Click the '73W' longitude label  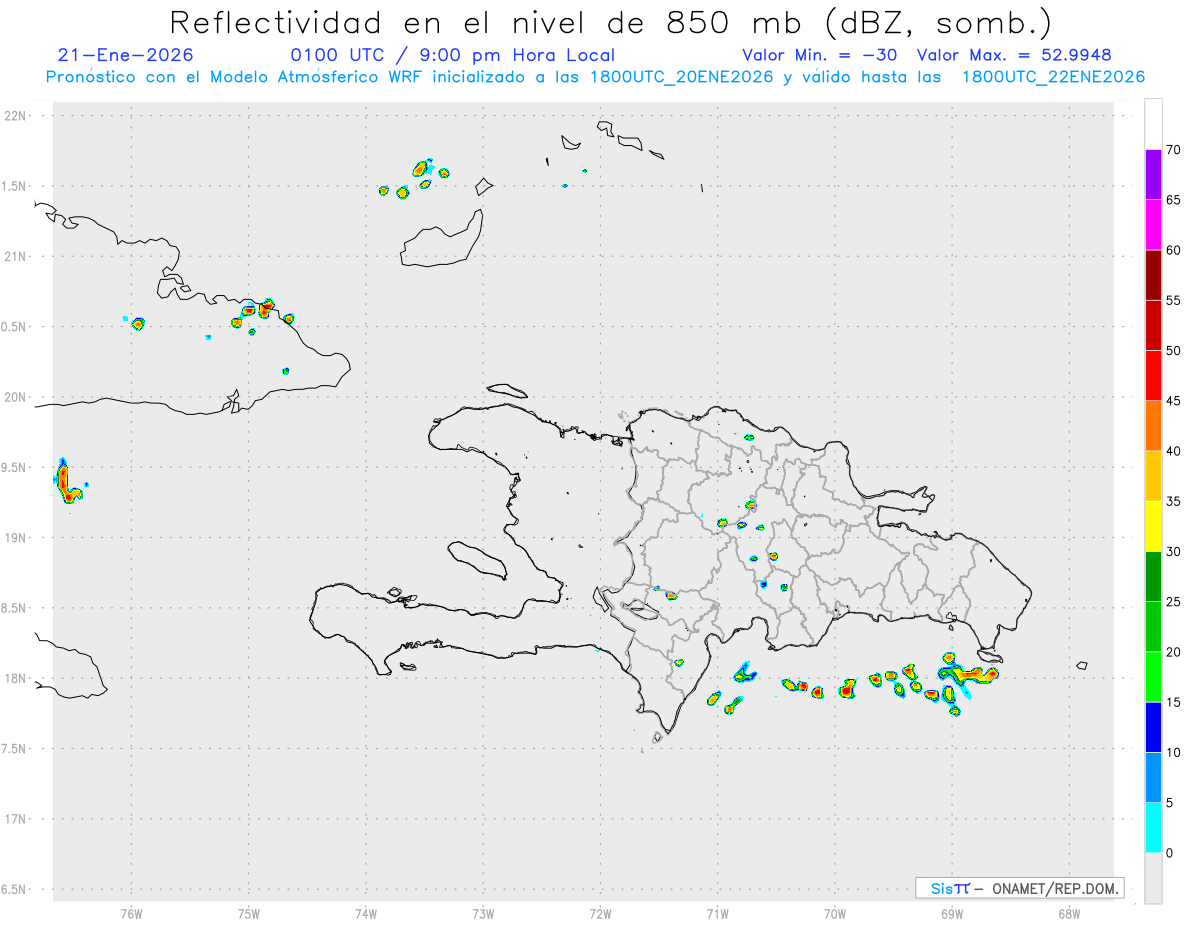click(483, 913)
